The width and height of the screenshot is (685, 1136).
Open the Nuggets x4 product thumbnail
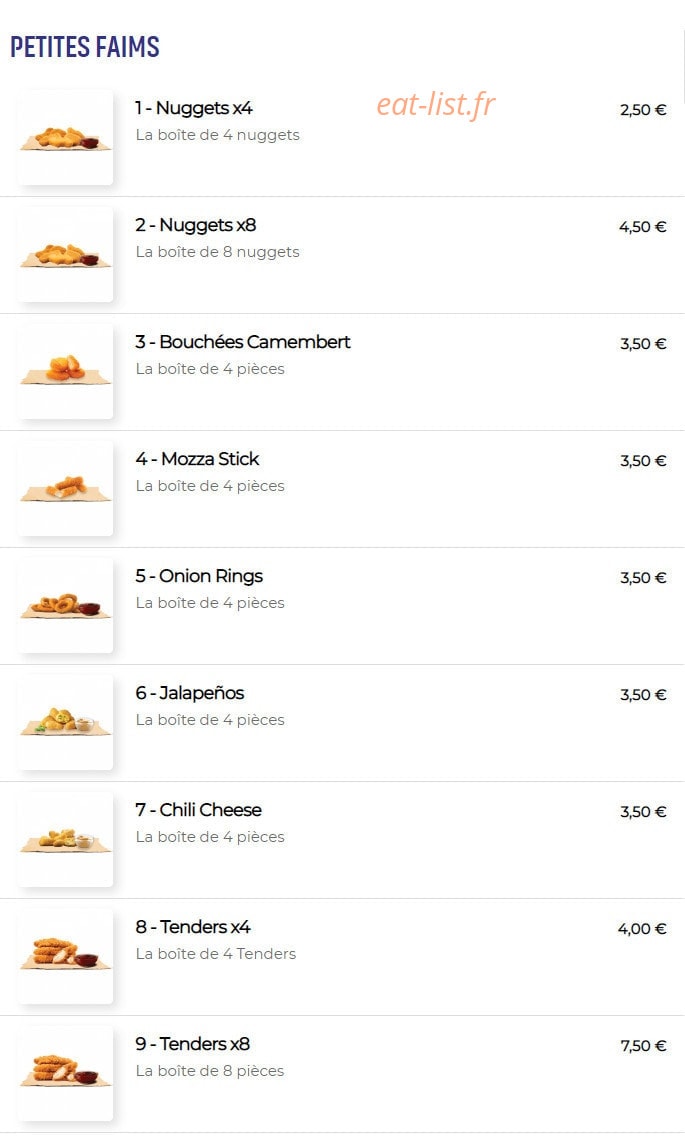pyautogui.click(x=65, y=138)
